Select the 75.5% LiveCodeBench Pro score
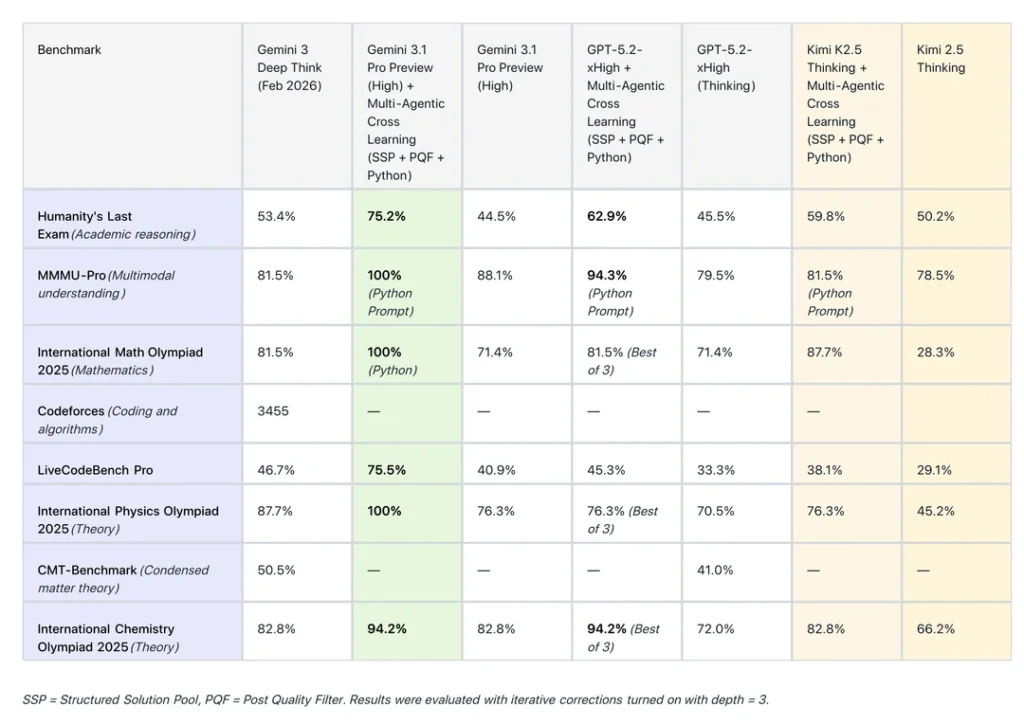 (x=386, y=470)
